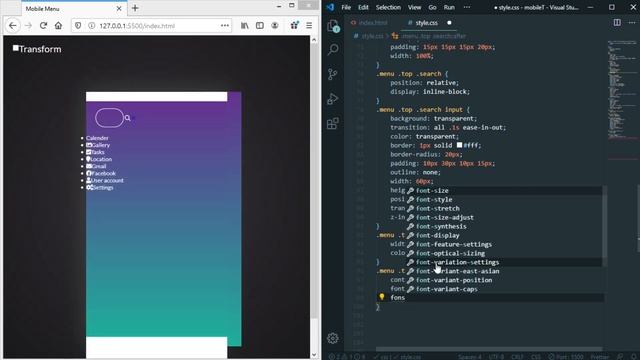Open the Selection menu in VS Code
The image size is (640, 360).
click(388, 7)
